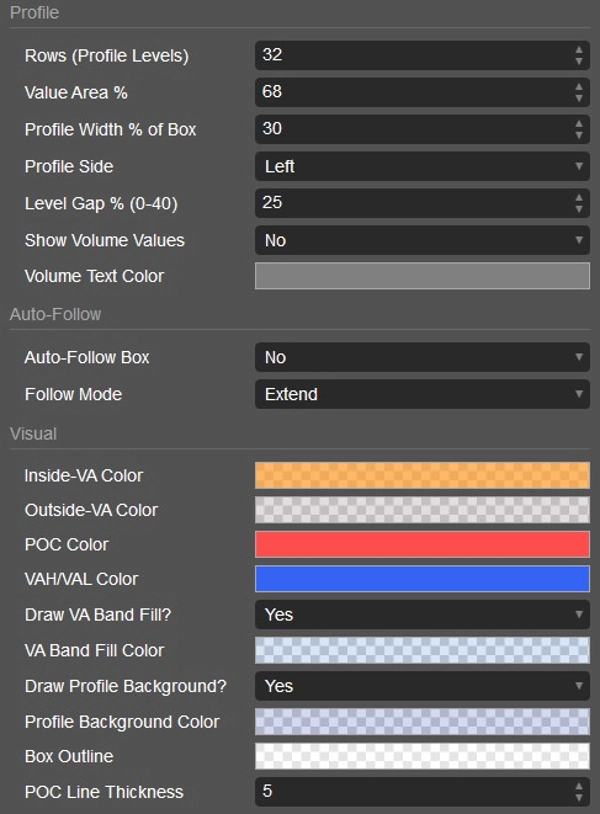Open the Auto-Follow Box dropdown
Viewport: 600px width, 814px height.
coord(420,357)
